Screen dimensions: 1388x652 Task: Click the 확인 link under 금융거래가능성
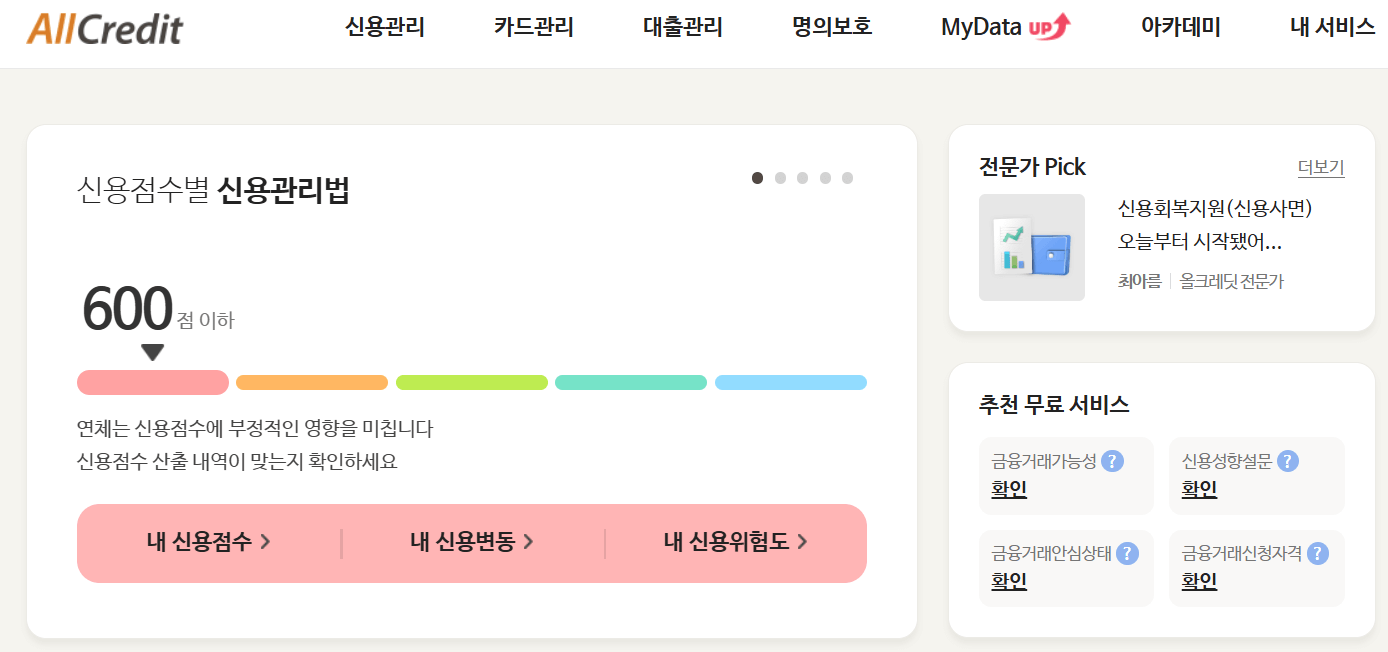pyautogui.click(x=1007, y=489)
